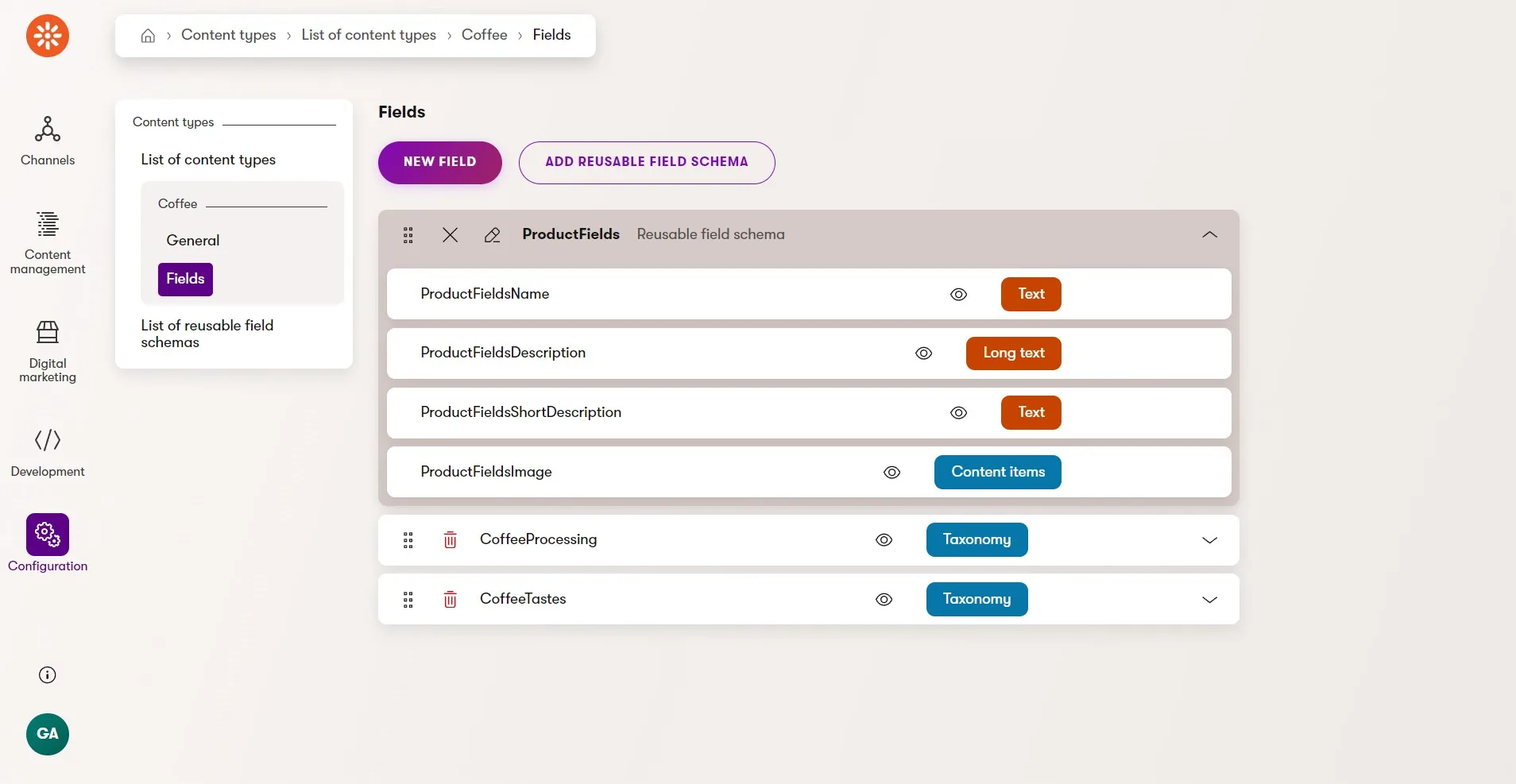
Task: Open List of reusable field schemas
Action: 207,334
